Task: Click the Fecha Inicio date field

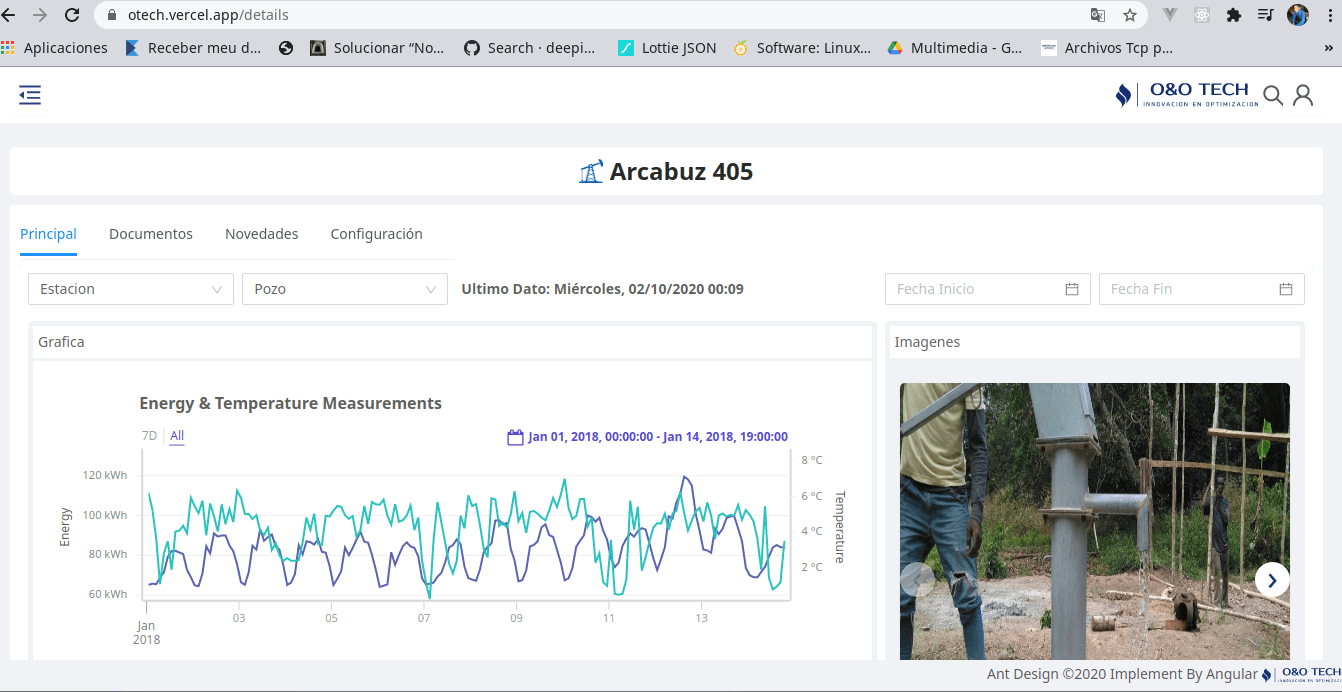Action: pyautogui.click(x=988, y=289)
